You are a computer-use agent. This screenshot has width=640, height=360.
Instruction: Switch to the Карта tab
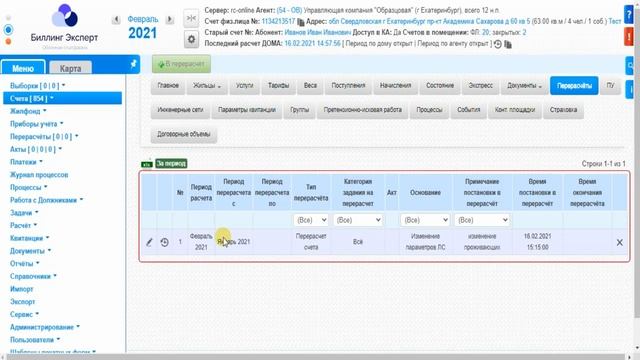click(x=70, y=68)
